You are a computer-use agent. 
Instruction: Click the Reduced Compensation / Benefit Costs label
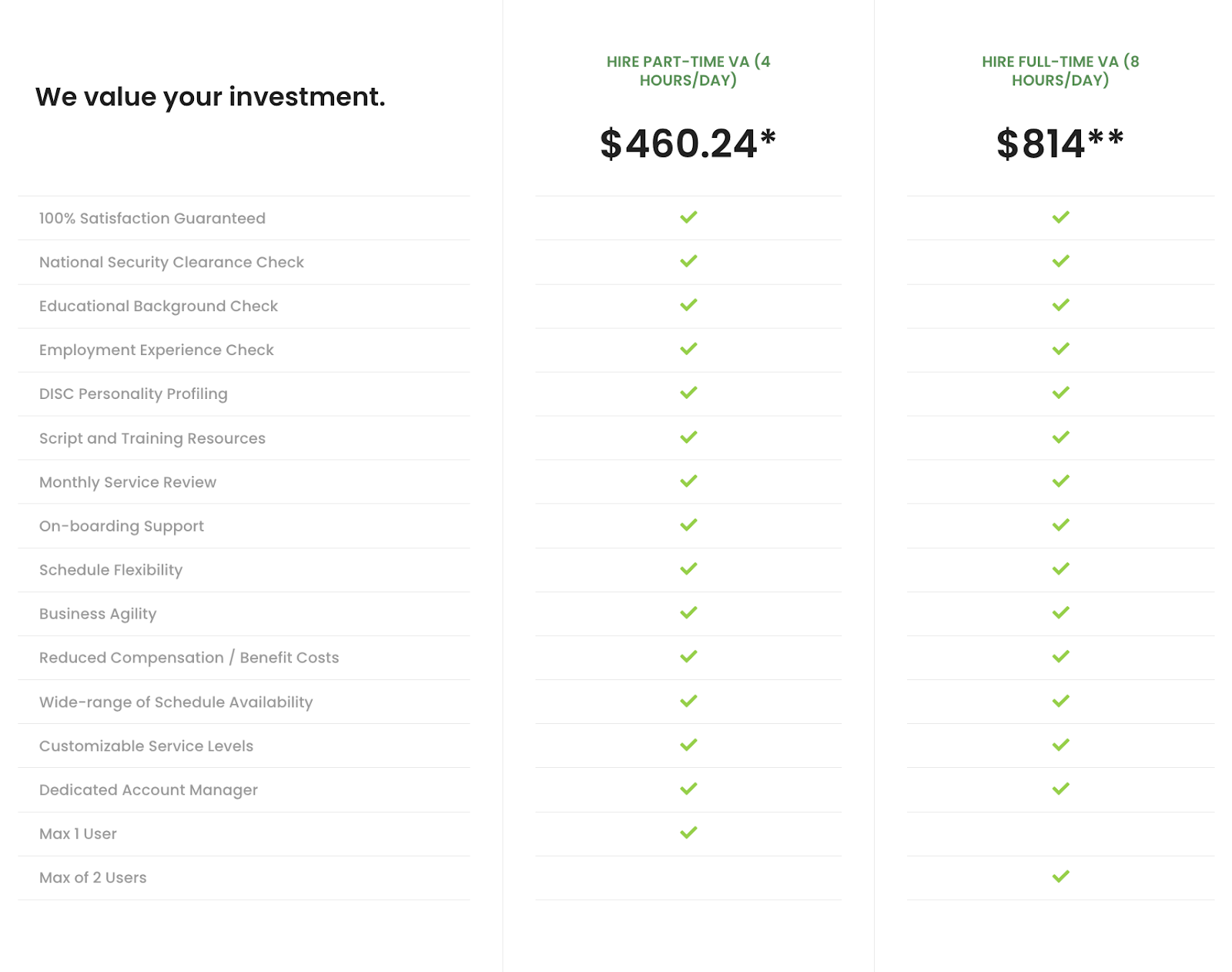189,658
